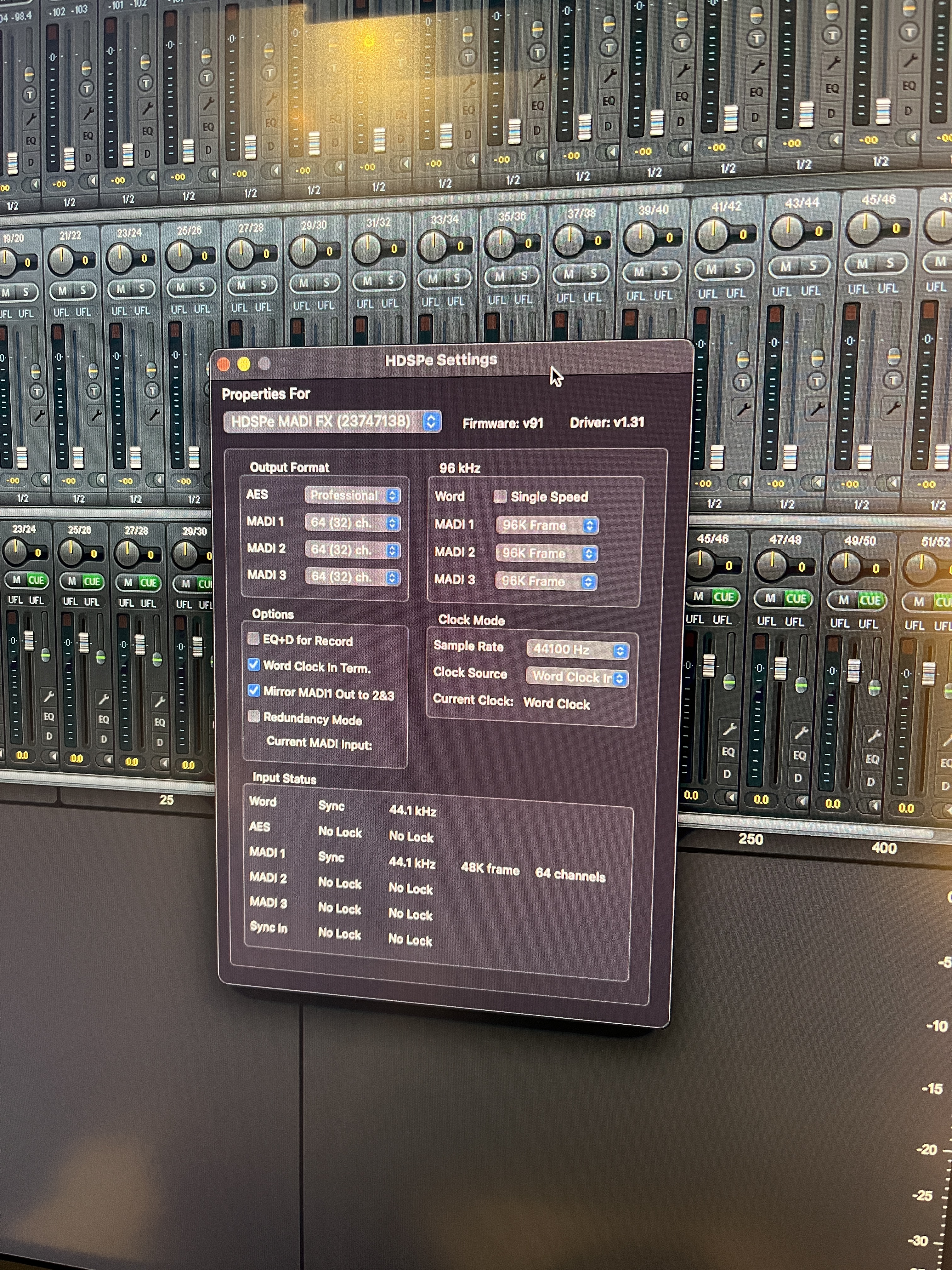952x1270 pixels.
Task: Open D dynamics on CUE-enabled channel 27/28
Action: [160, 742]
